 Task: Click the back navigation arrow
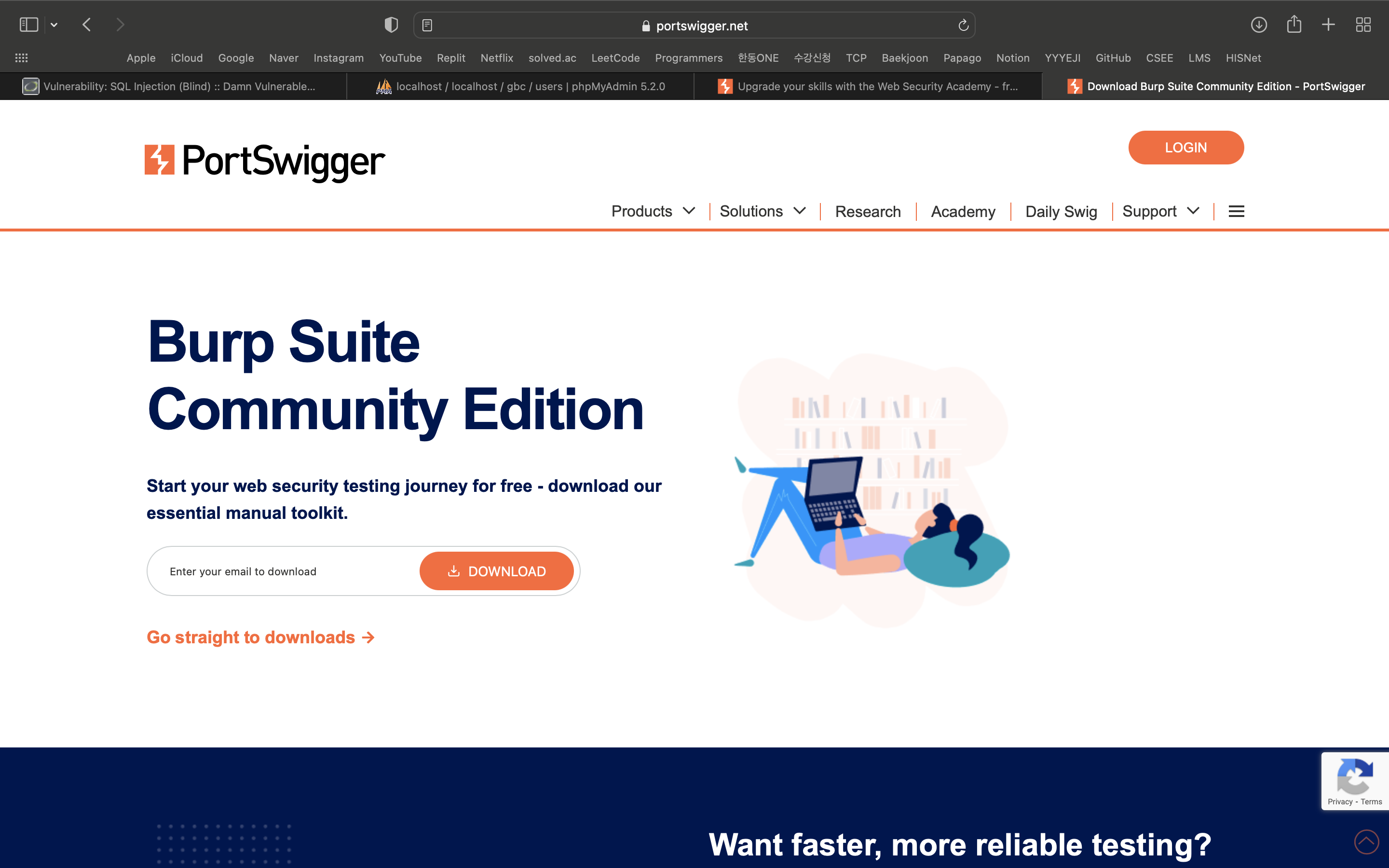(87, 25)
